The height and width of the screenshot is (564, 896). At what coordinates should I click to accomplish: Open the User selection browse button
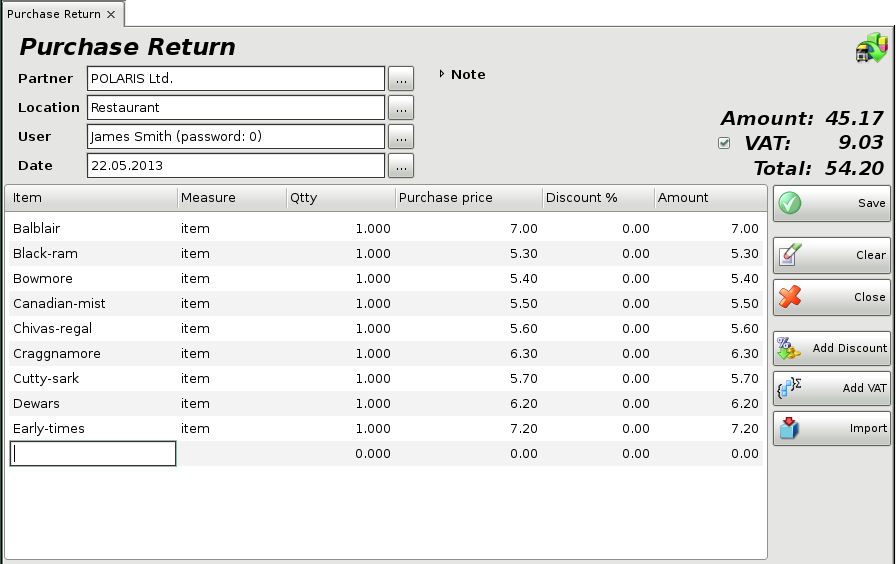tap(400, 136)
